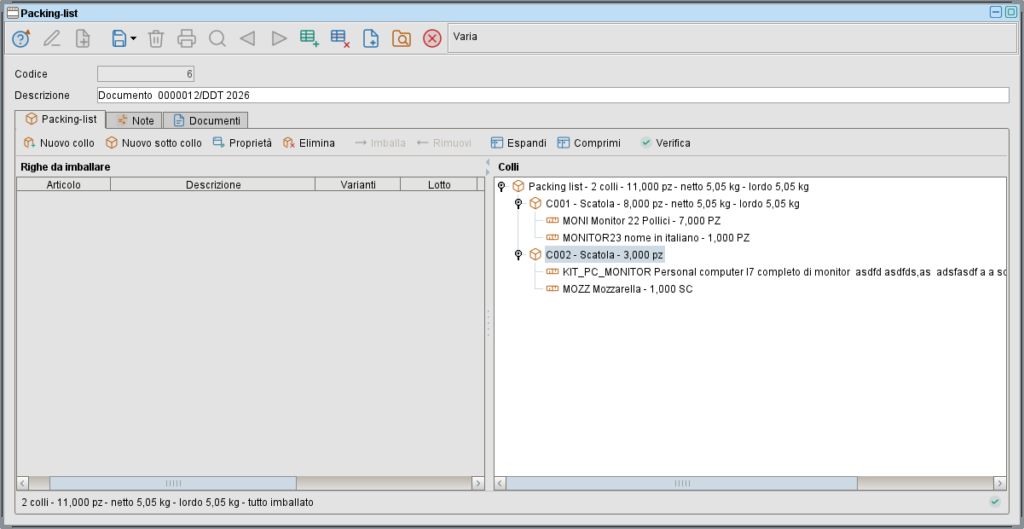Click Espandi to expand tree
Screen dimensions: 1024x529
pos(519,142)
